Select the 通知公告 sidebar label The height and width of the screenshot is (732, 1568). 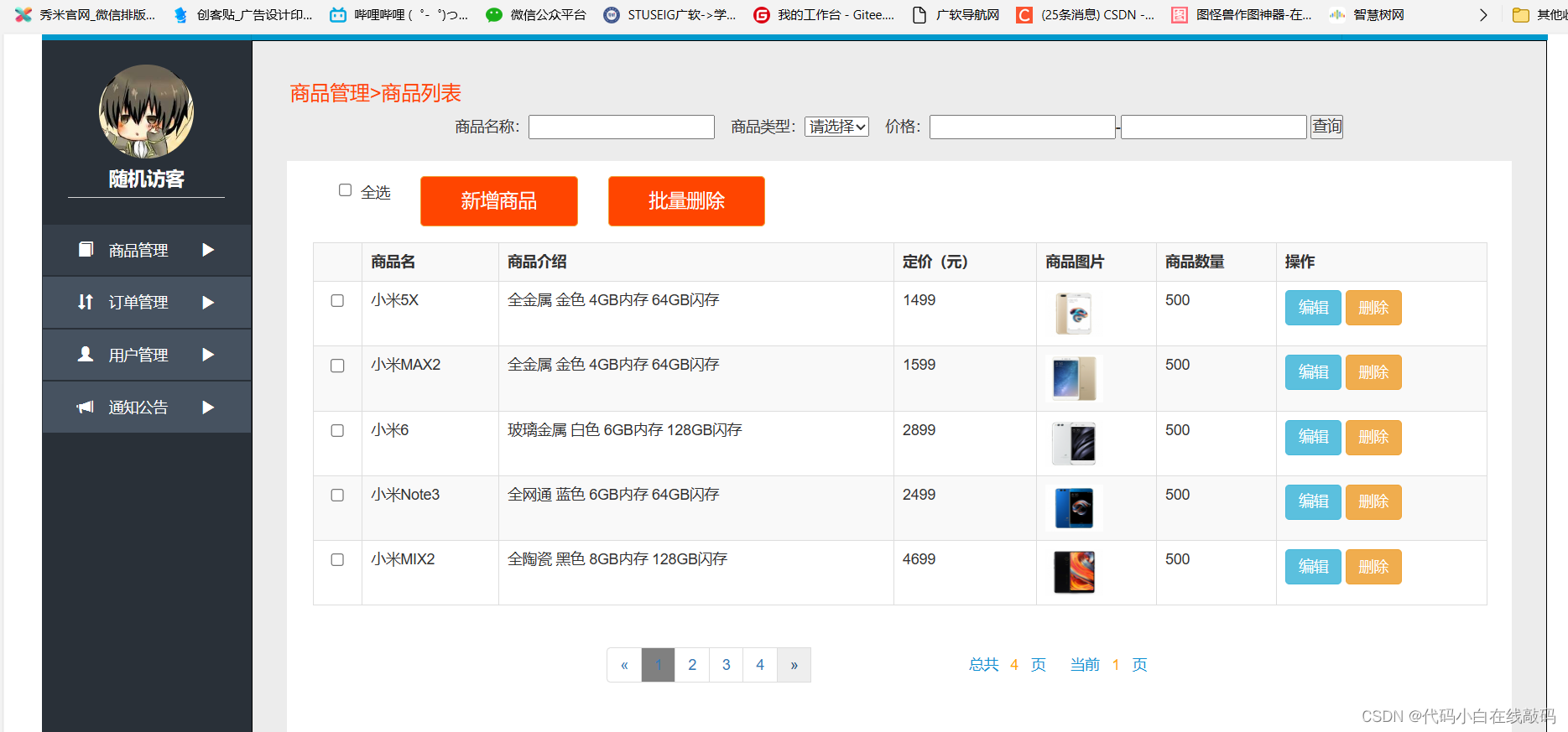(138, 407)
